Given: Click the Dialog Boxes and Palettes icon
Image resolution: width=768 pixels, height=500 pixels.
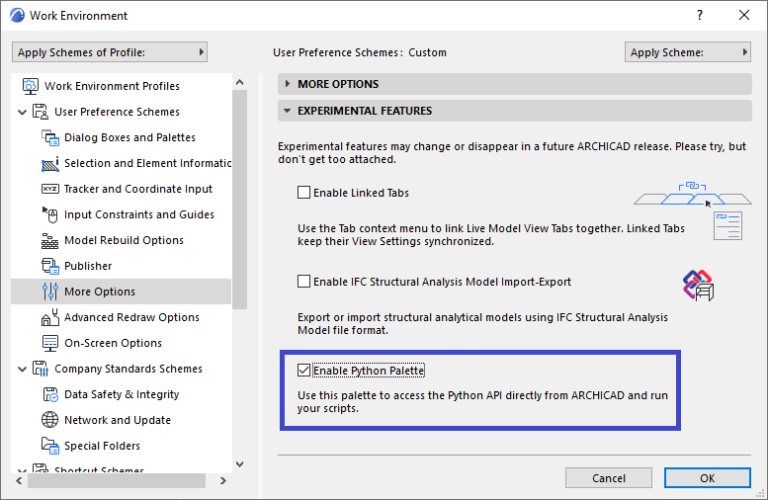Looking at the screenshot, I should tap(50, 138).
